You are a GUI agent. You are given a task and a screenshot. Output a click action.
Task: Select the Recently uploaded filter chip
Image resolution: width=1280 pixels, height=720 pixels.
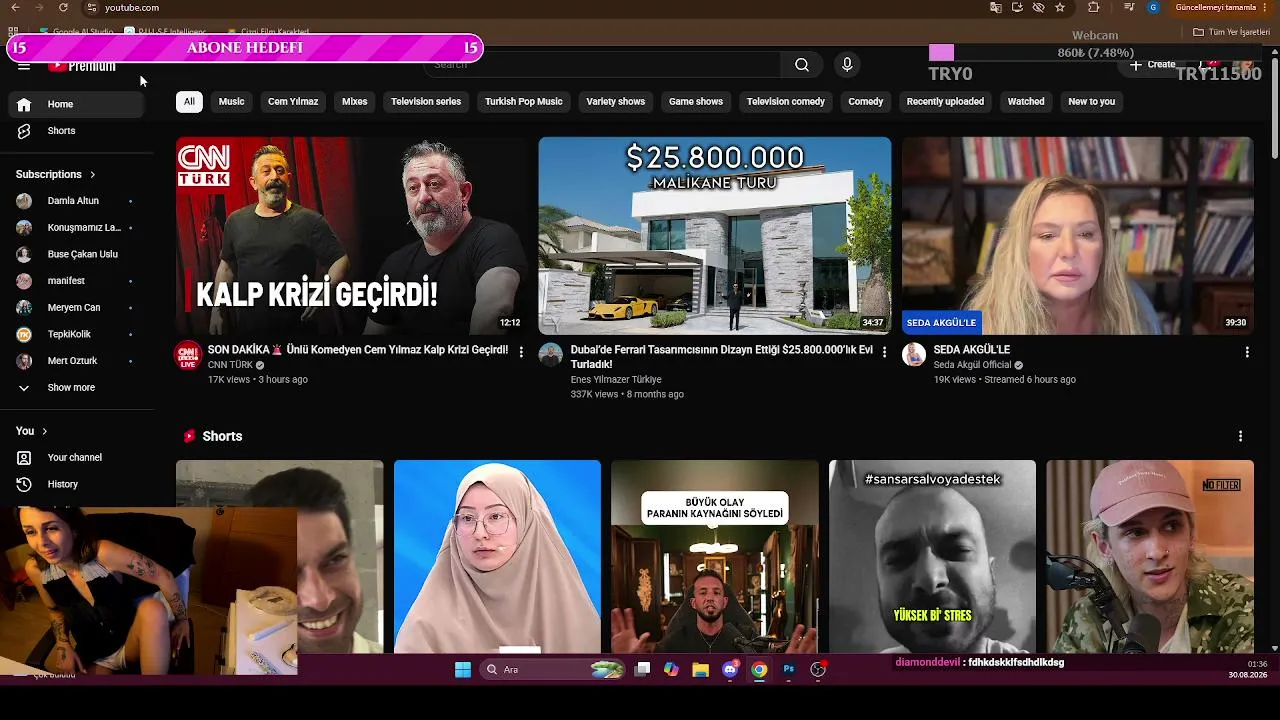click(x=945, y=102)
